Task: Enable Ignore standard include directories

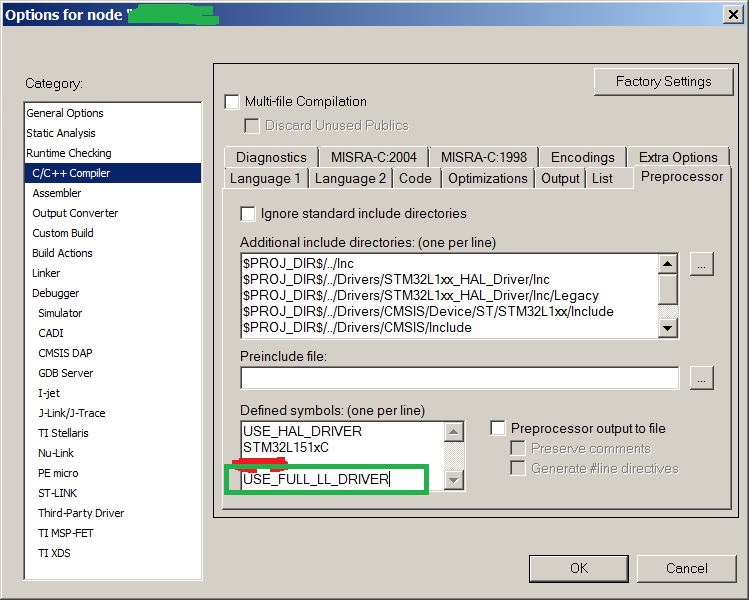Action: [248, 214]
